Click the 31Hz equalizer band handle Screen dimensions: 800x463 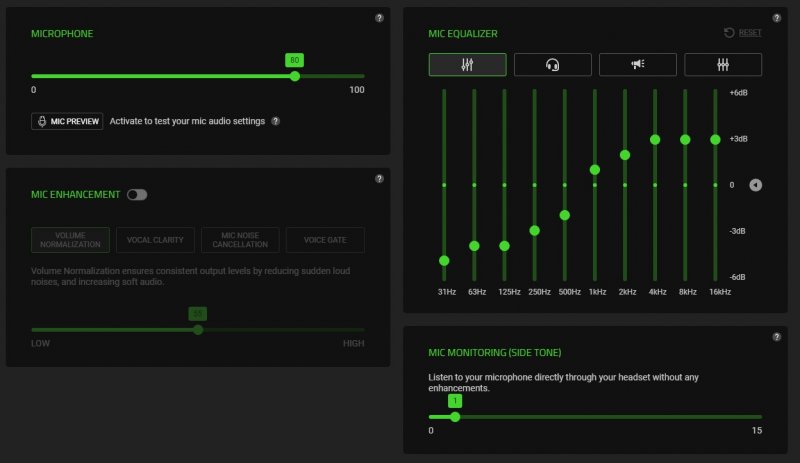click(444, 261)
